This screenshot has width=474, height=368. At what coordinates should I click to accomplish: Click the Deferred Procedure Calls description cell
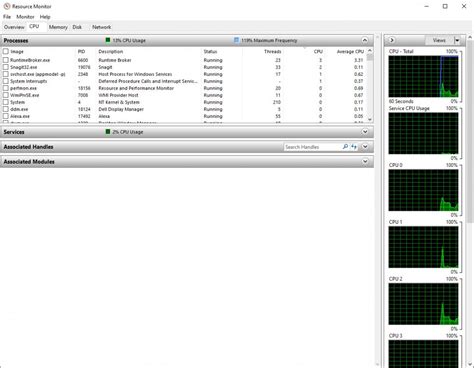coord(148,81)
